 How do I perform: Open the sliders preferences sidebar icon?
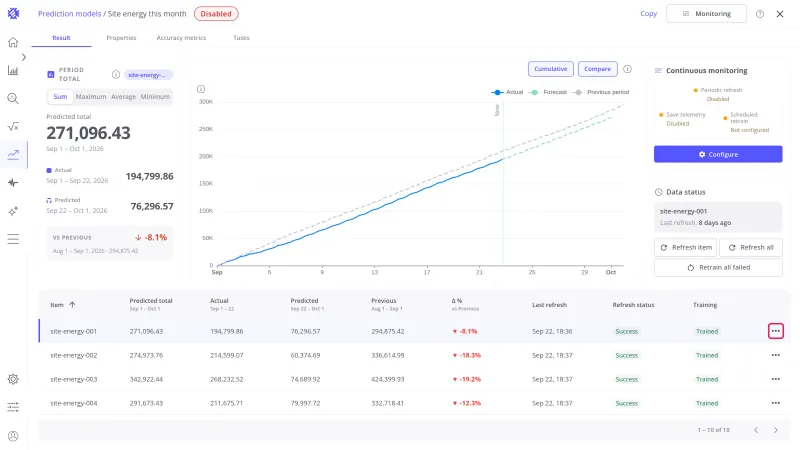13,407
